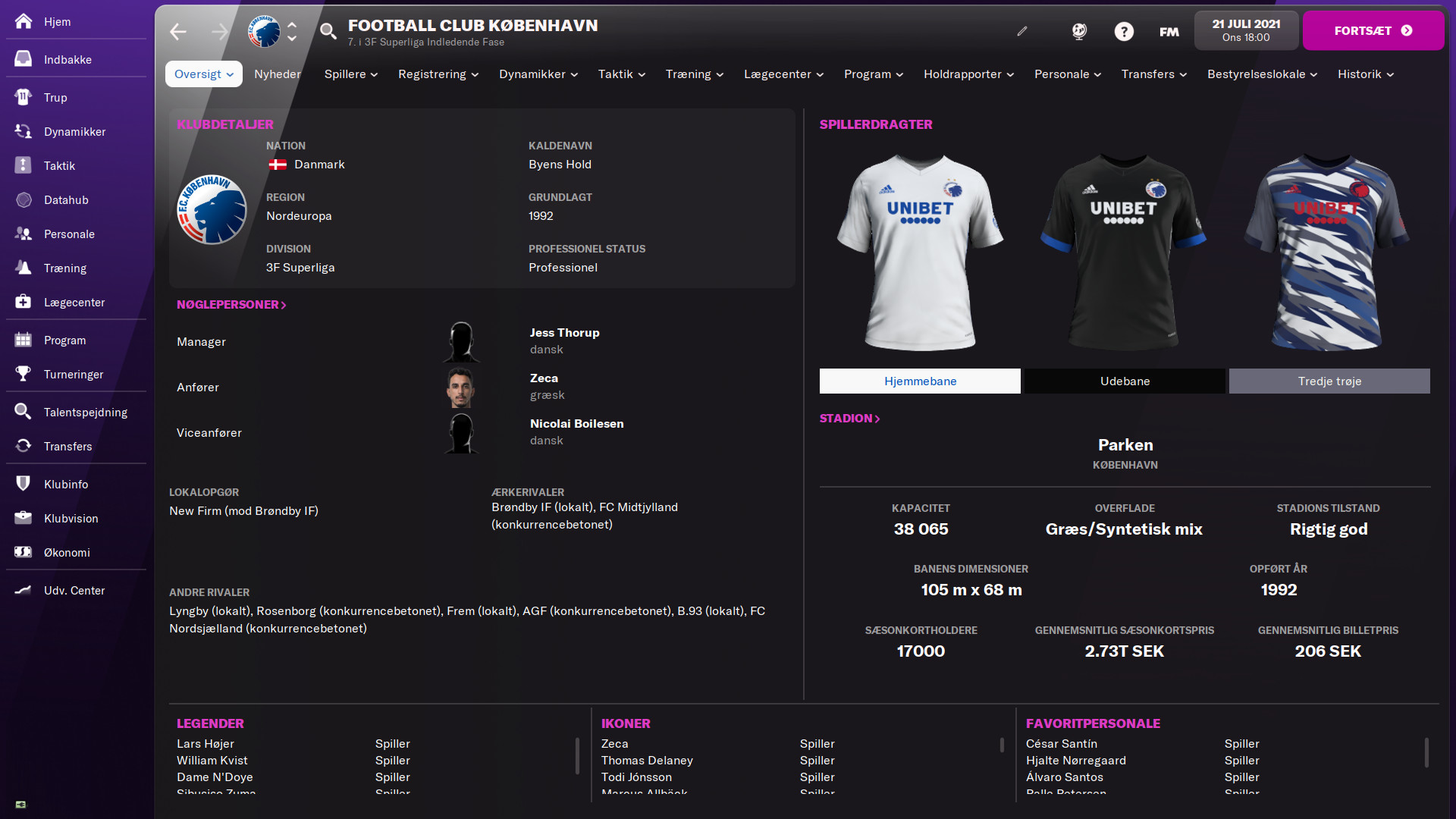Open Lægecenter in the sidebar
Viewport: 1456px width, 819px height.
pyautogui.click(x=74, y=302)
